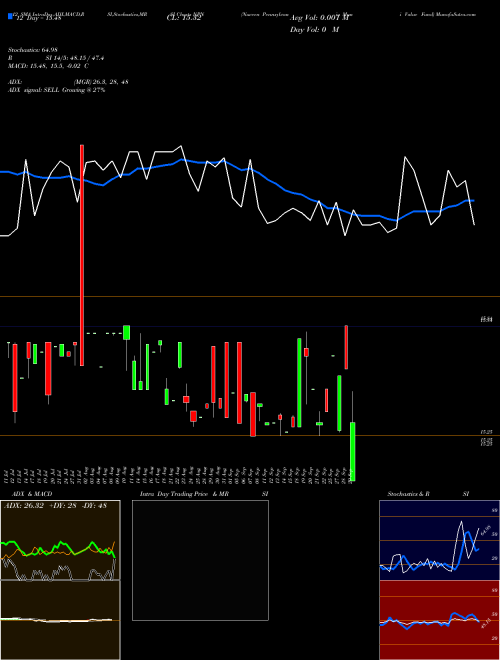Screen dimensions: 500x660
Task: Click inside the empty intraday chart box
Action: [x=200, y=560]
